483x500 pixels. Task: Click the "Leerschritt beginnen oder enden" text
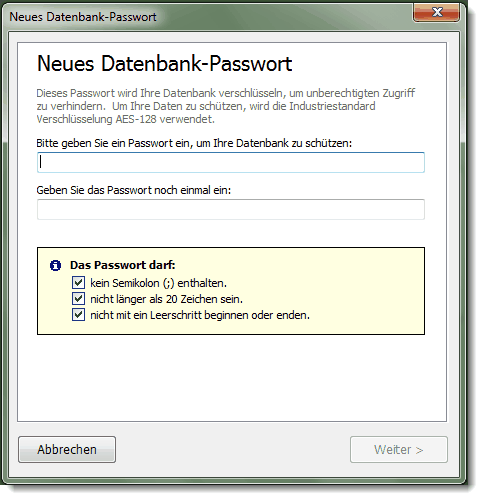230,315
